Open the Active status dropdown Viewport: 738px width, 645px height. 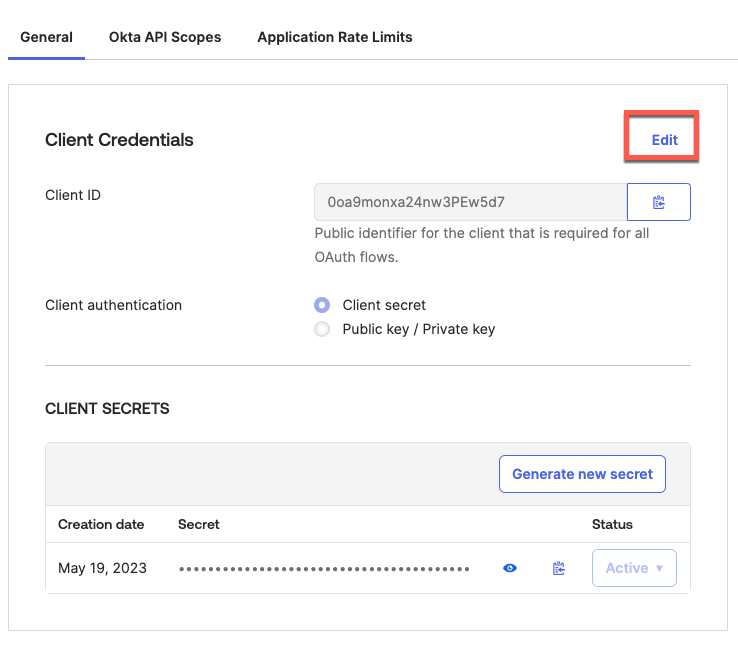click(x=634, y=568)
